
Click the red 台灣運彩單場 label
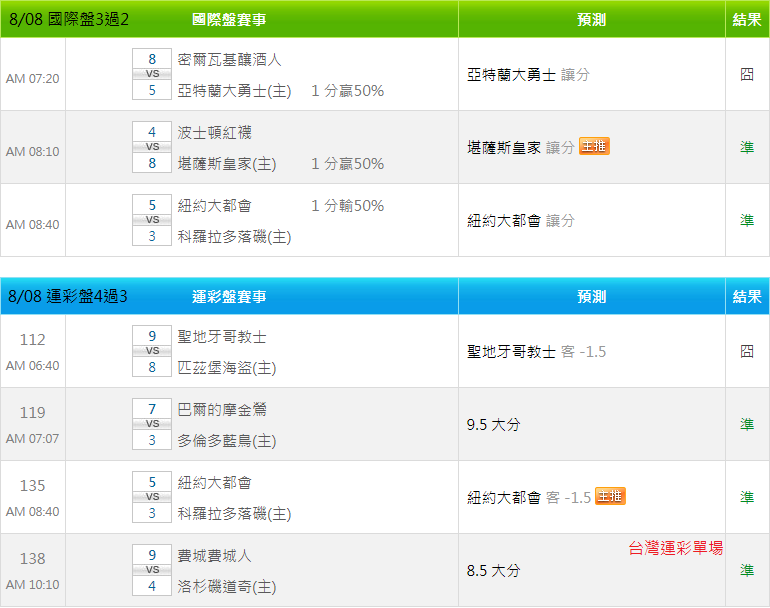676,548
